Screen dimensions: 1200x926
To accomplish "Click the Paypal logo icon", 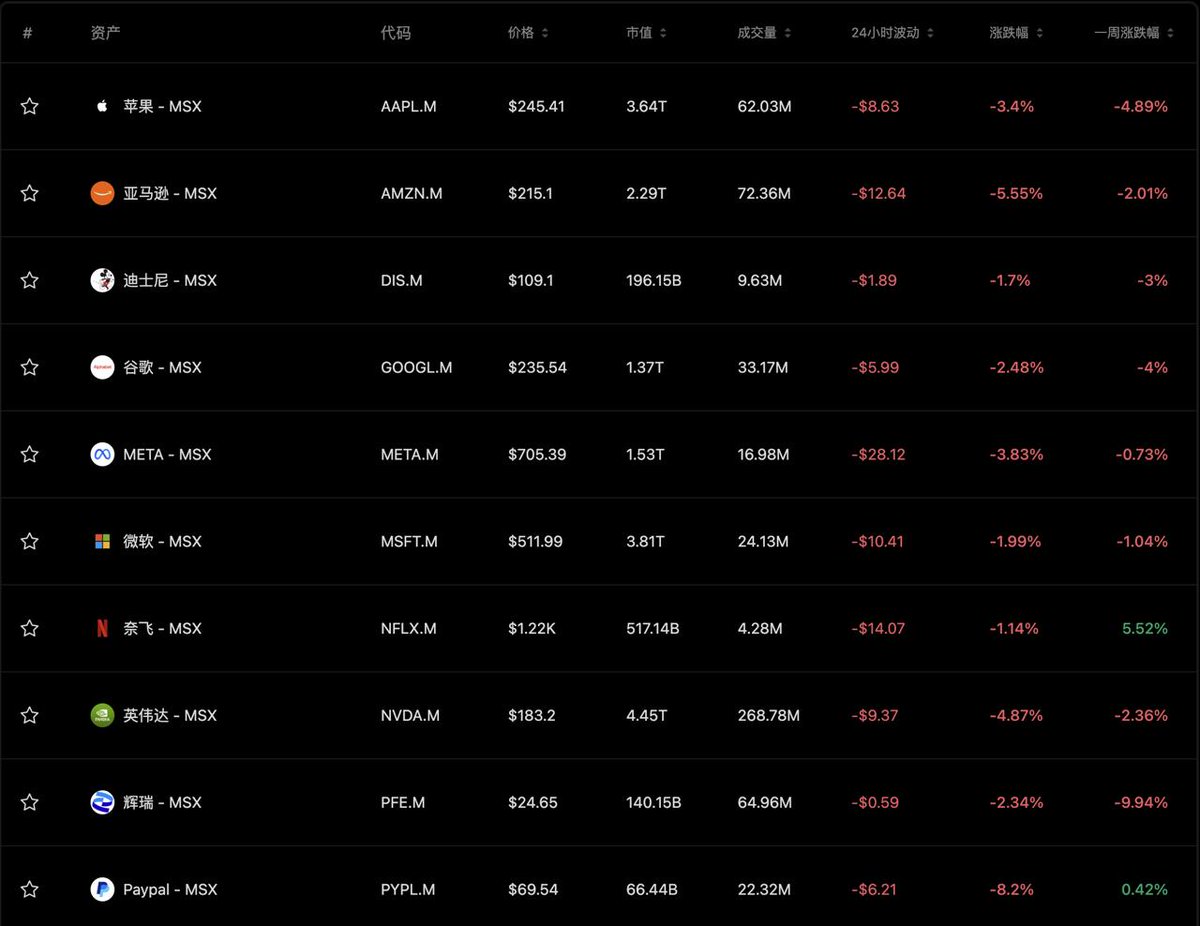I will tap(102, 889).
